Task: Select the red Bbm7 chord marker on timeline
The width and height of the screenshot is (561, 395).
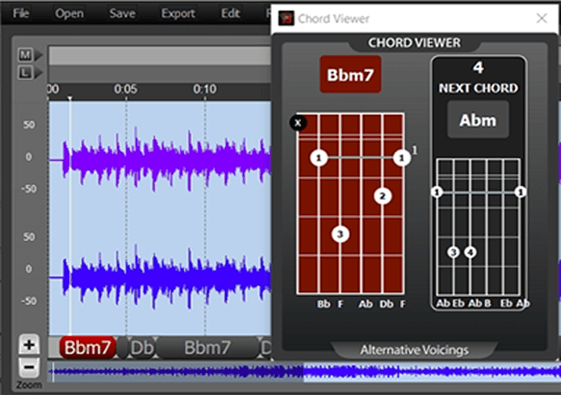Action: pyautogui.click(x=87, y=347)
